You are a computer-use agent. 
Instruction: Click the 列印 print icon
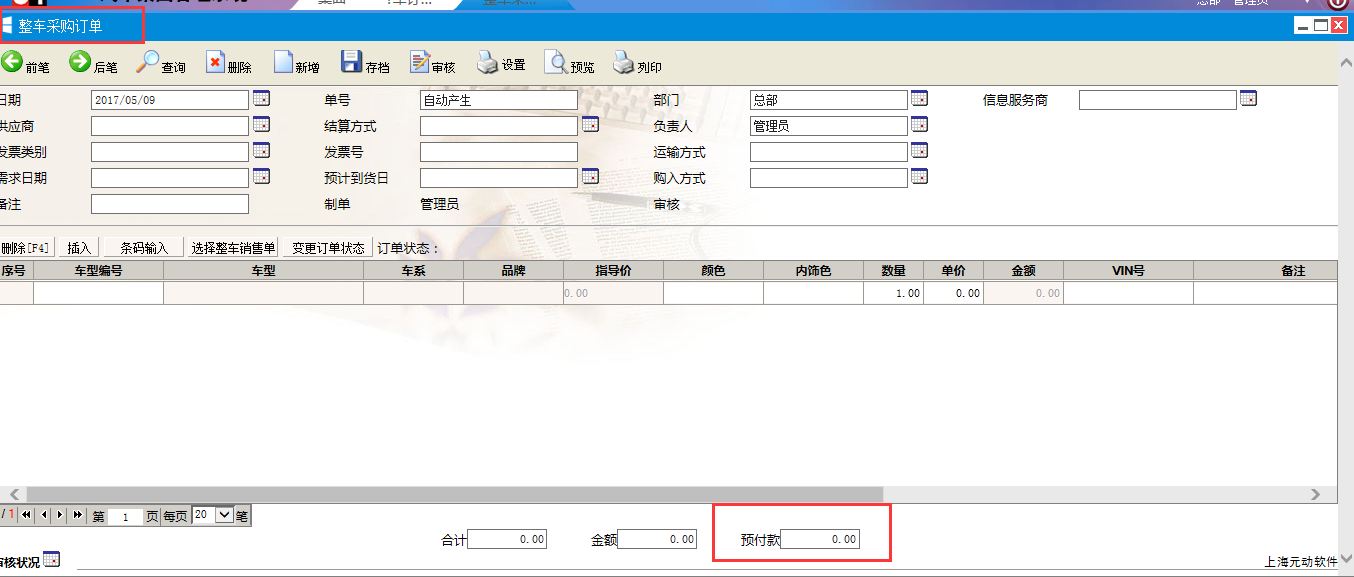[624, 63]
